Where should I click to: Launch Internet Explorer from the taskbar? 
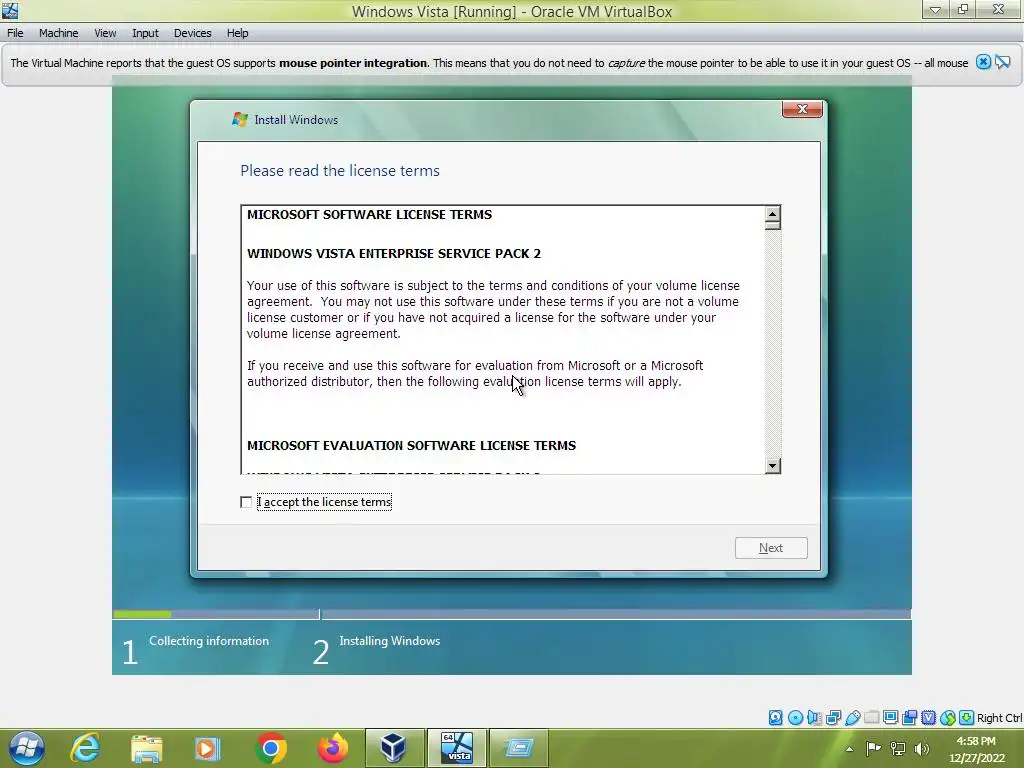[85, 748]
